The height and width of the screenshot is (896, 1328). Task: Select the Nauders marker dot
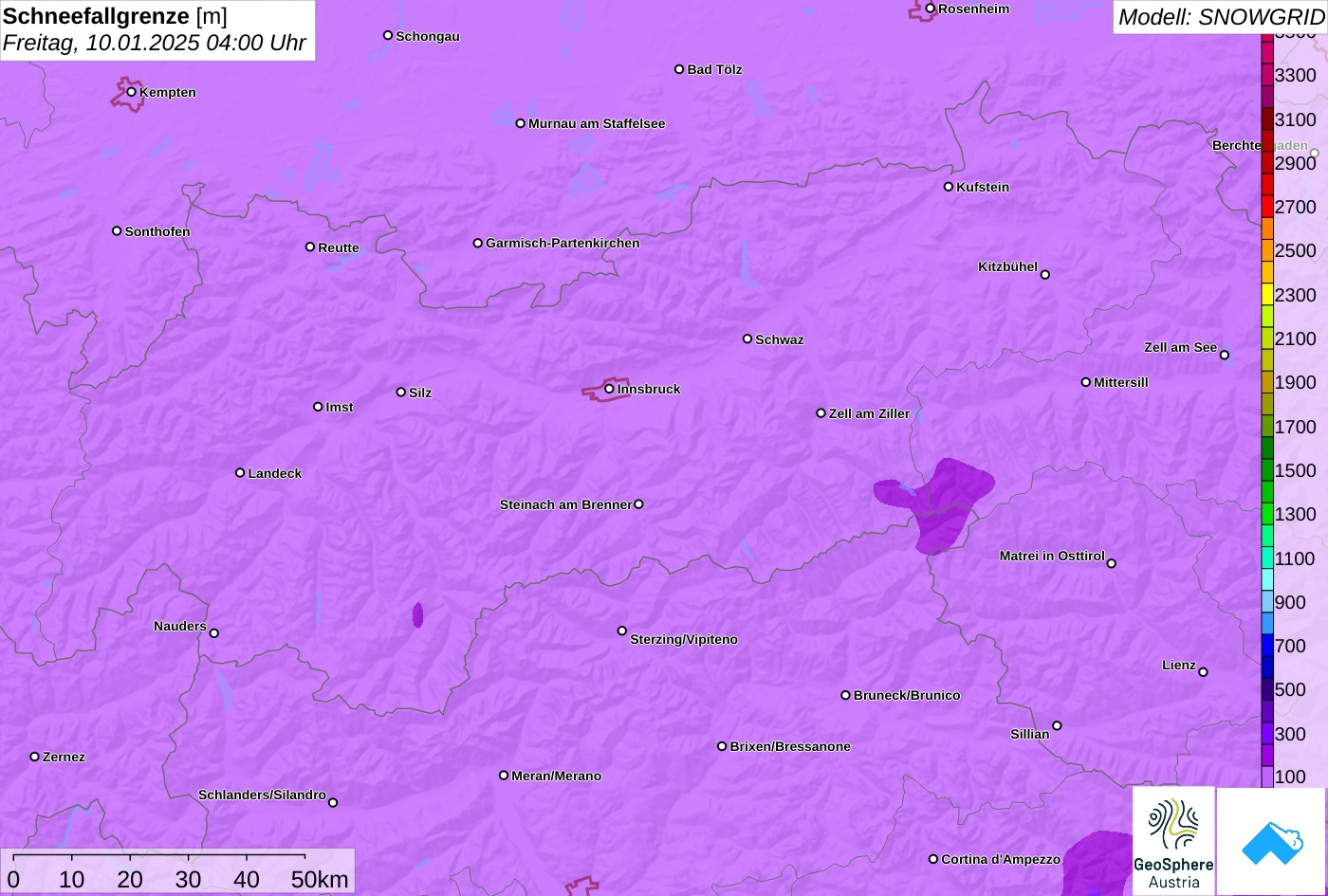pyautogui.click(x=214, y=633)
